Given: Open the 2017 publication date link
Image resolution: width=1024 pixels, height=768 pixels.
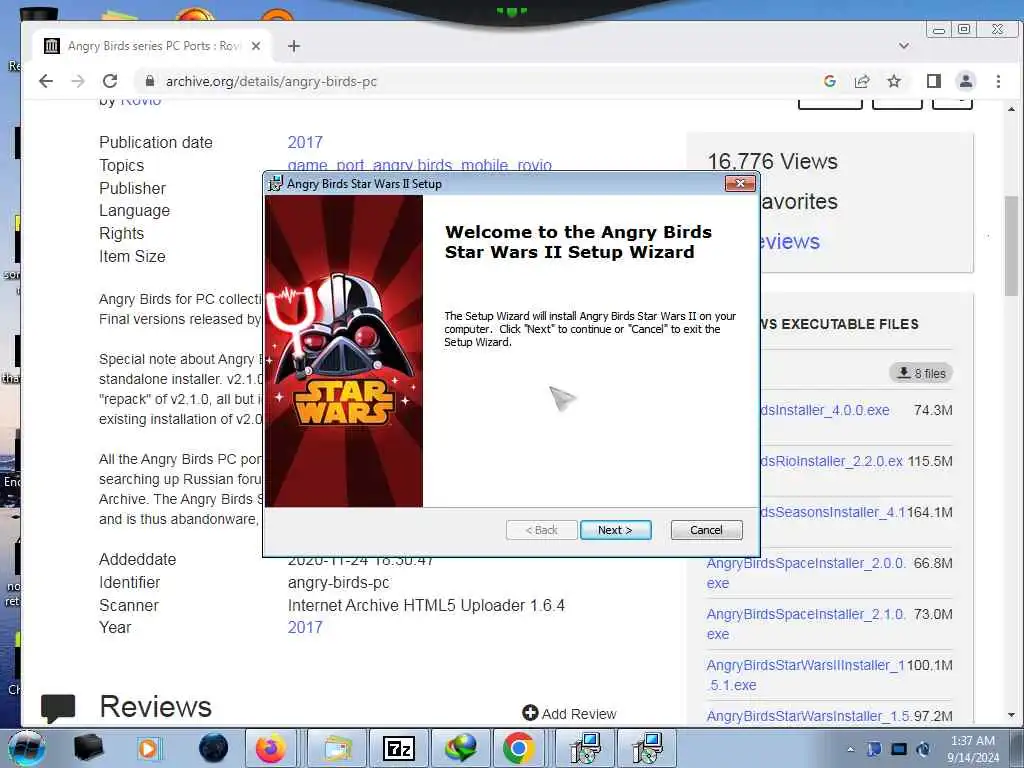Looking at the screenshot, I should click(x=305, y=142).
